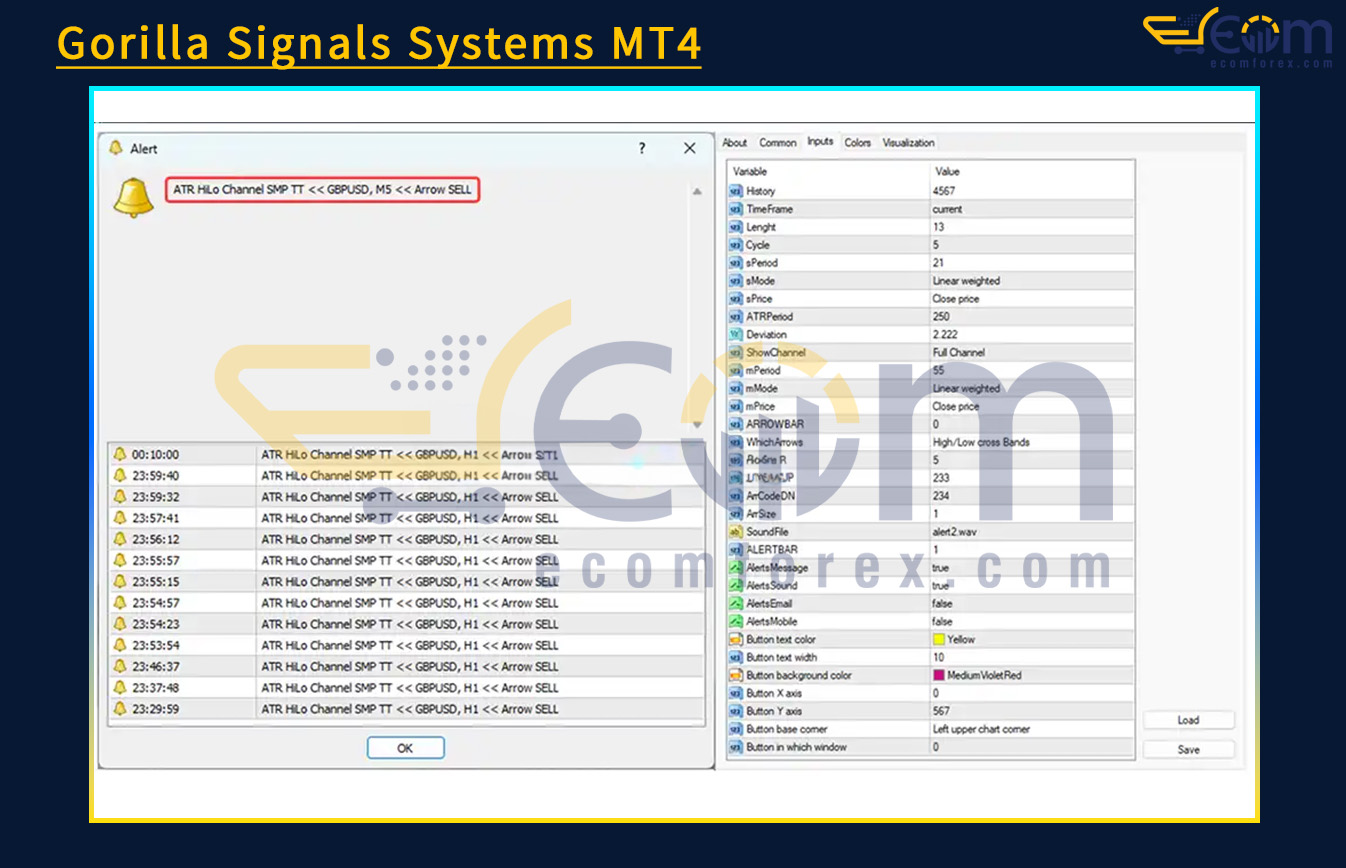The height and width of the screenshot is (868, 1346).
Task: Click the Button background color variable icon
Action: (x=736, y=675)
